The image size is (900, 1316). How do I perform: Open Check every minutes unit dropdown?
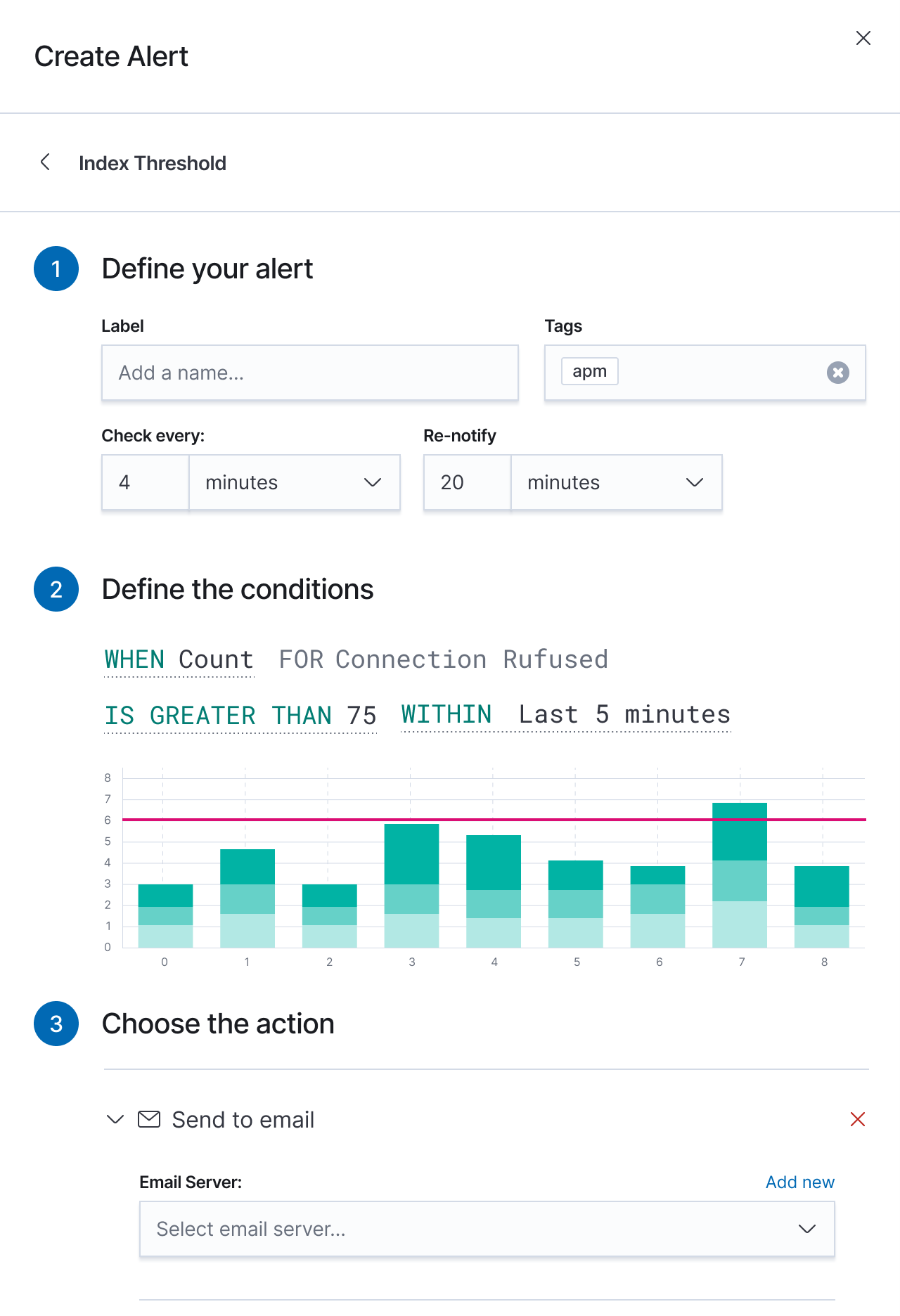point(295,482)
